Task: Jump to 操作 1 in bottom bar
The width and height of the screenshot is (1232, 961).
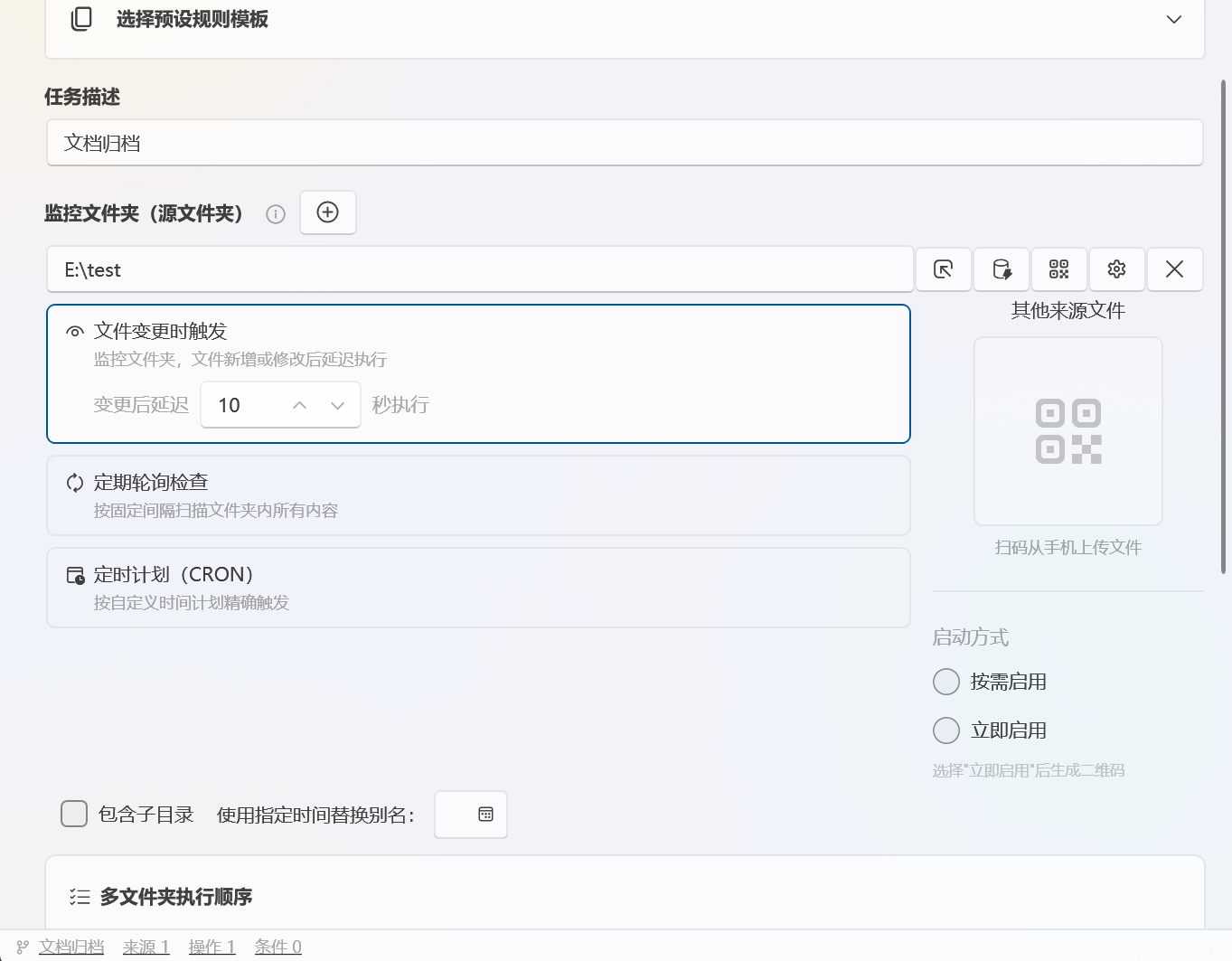Action: [x=212, y=947]
